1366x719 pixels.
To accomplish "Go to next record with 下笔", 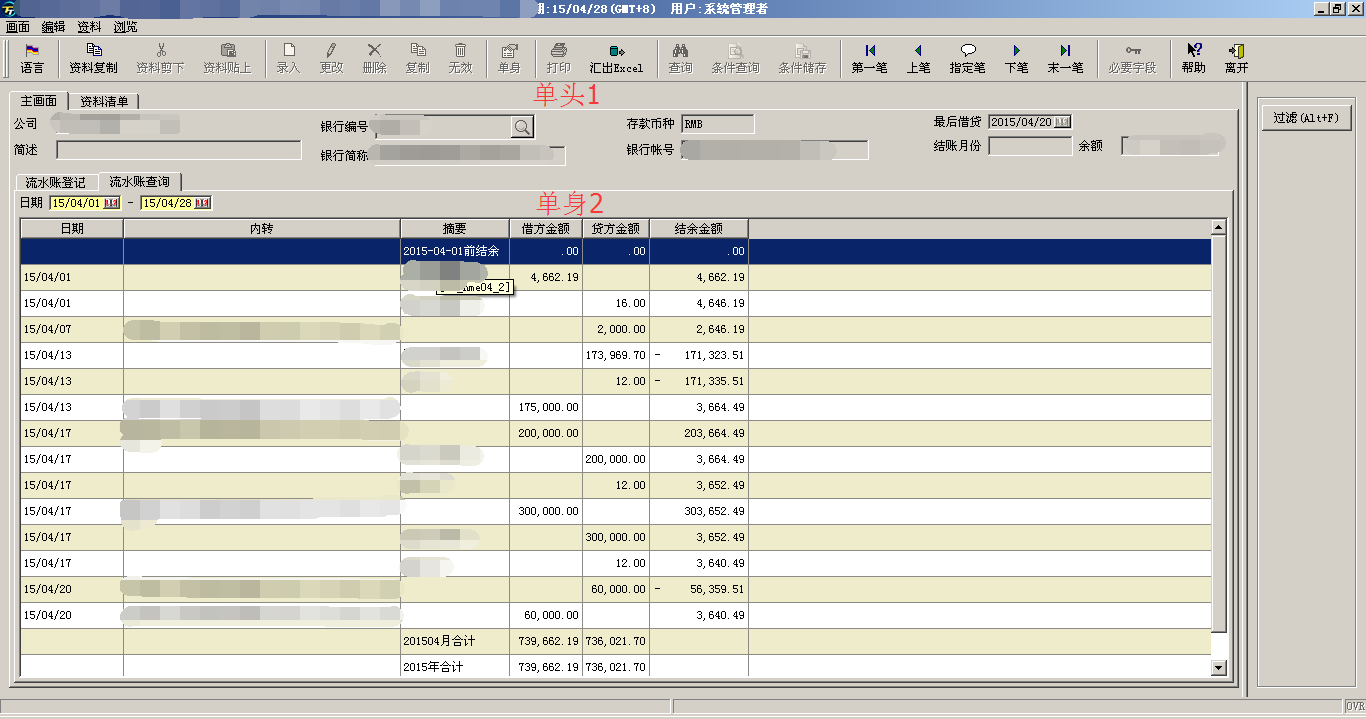I will (x=1016, y=59).
